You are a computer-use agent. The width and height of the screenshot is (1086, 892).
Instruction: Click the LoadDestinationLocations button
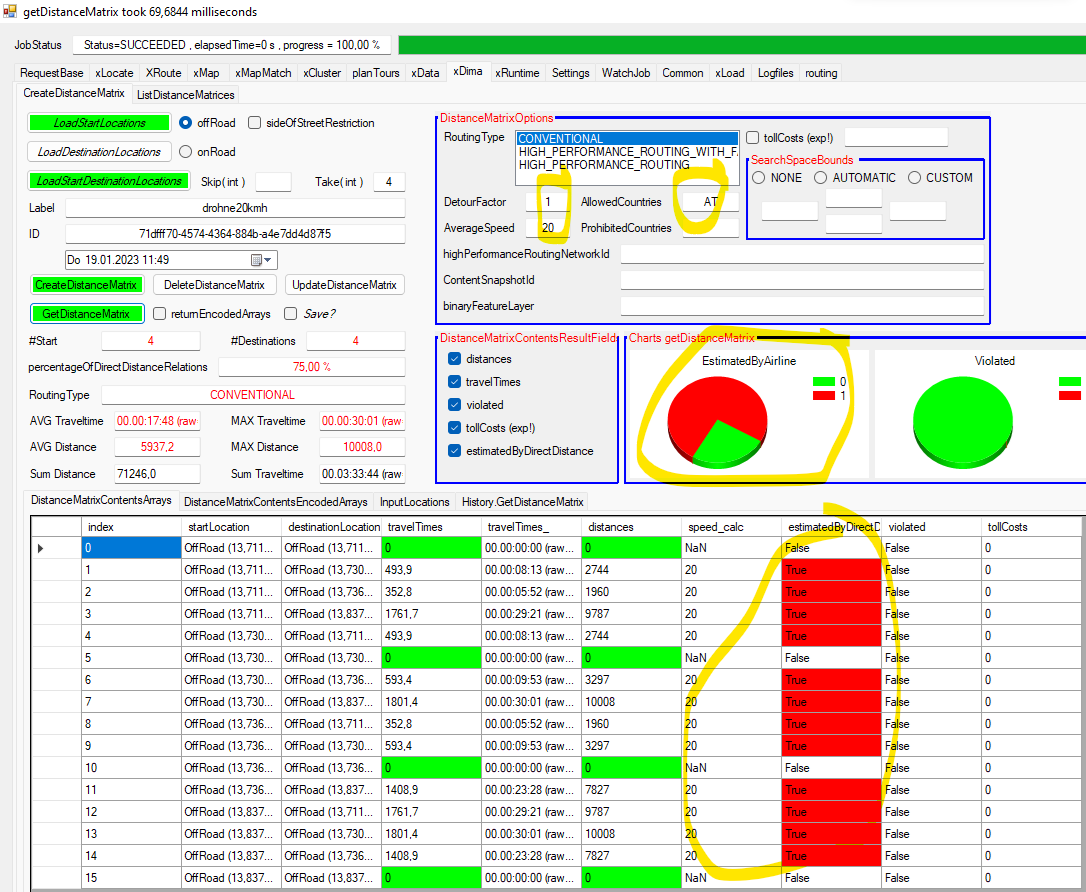click(x=98, y=152)
